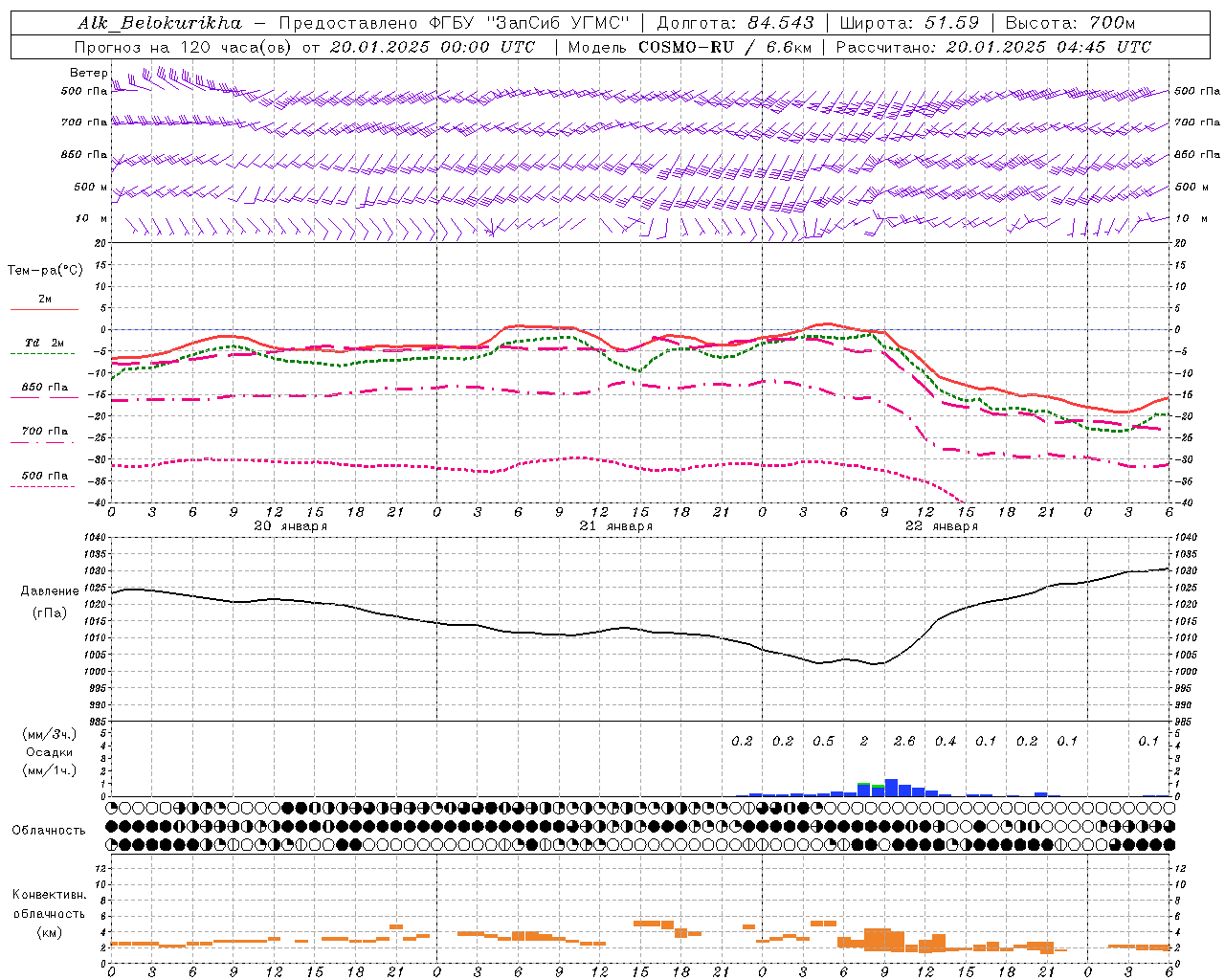Select the Долгота: 84.543 header field
This screenshot has height=980, width=1225.
click(x=735, y=22)
